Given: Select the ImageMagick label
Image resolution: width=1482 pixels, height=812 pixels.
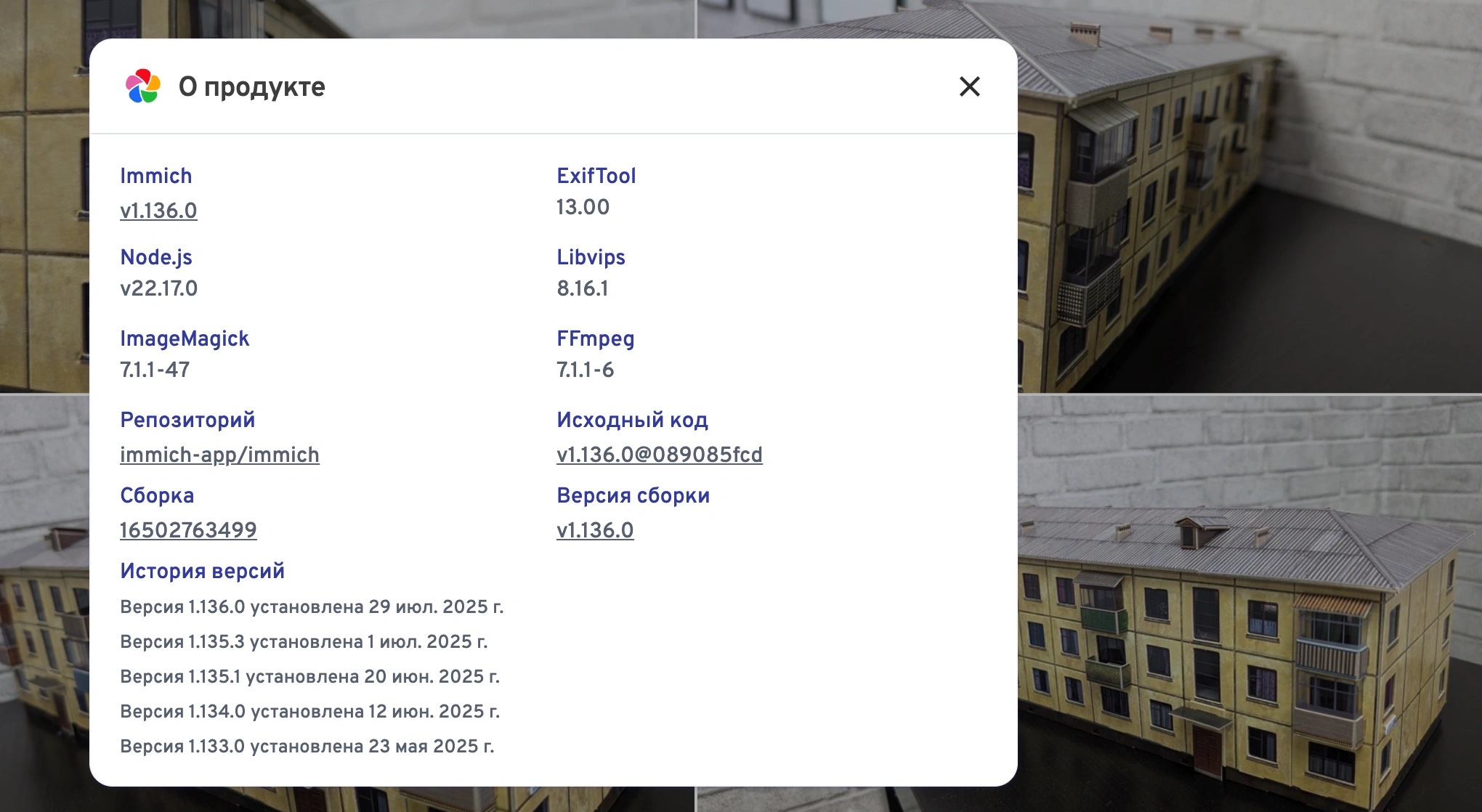Looking at the screenshot, I should click(x=185, y=338).
